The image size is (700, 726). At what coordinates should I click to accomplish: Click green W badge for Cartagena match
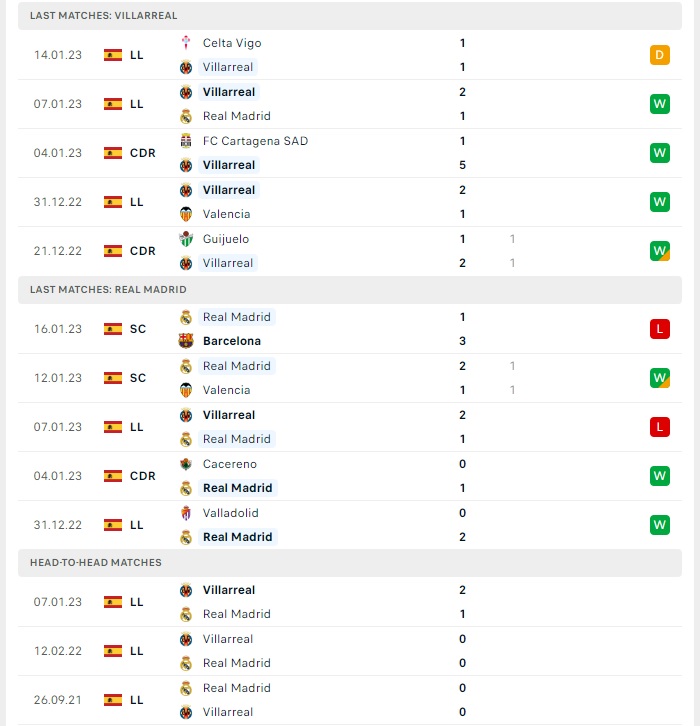(x=660, y=153)
